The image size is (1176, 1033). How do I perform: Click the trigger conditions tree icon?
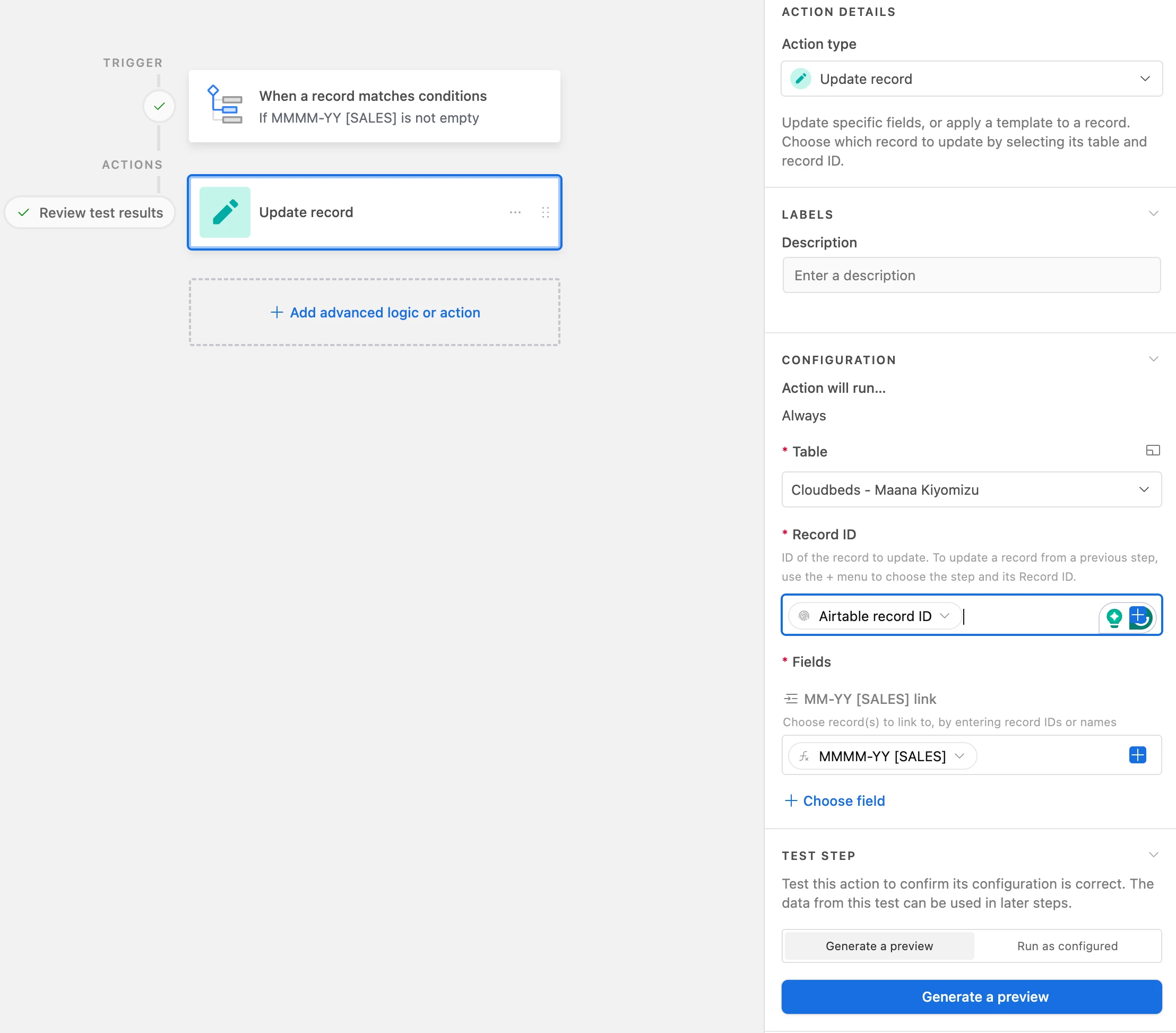[x=224, y=106]
